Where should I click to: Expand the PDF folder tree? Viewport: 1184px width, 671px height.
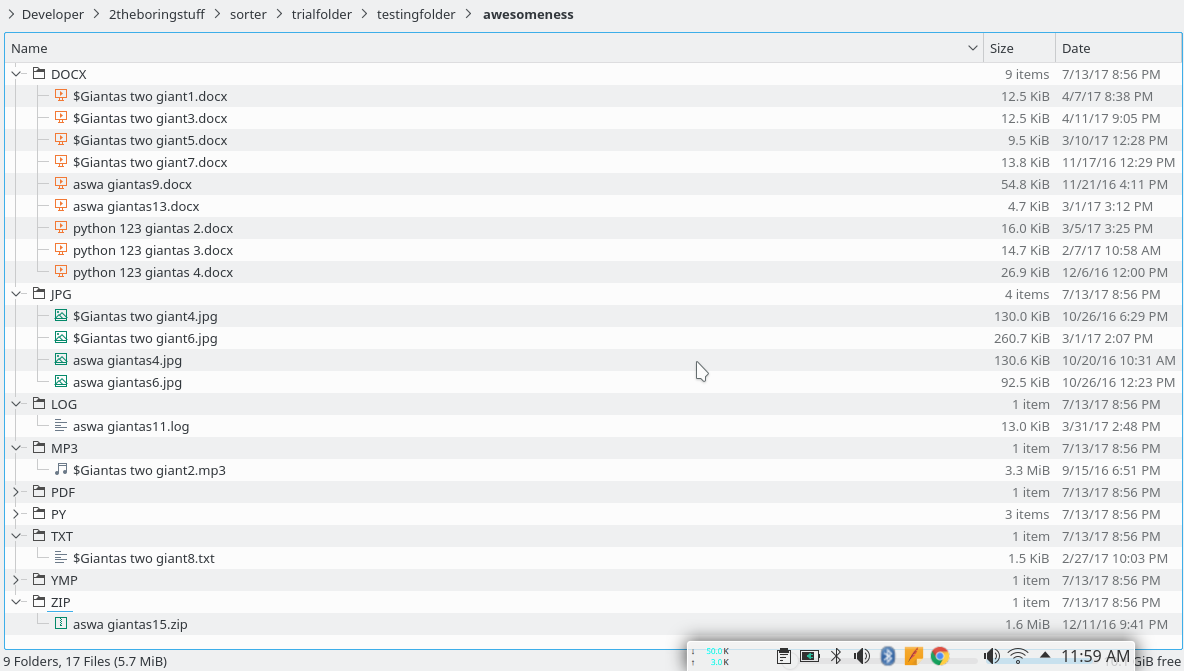click(16, 492)
